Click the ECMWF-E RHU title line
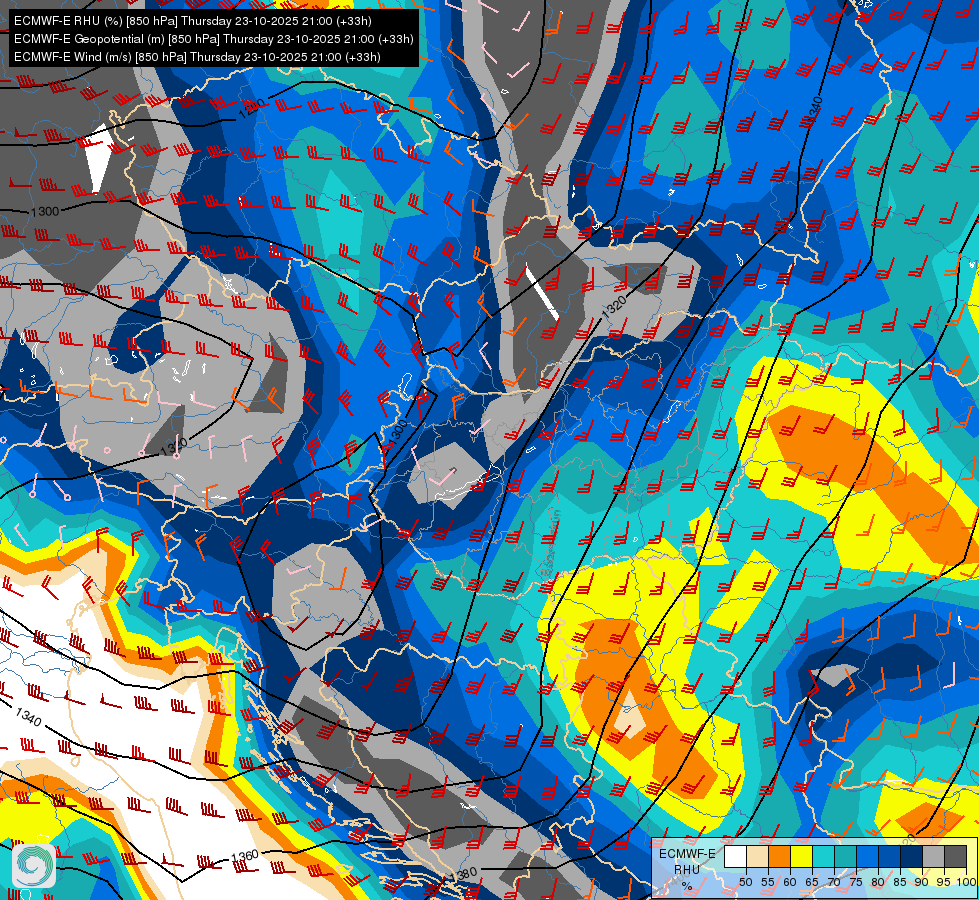Viewport: 979px width, 900px height. [193, 21]
